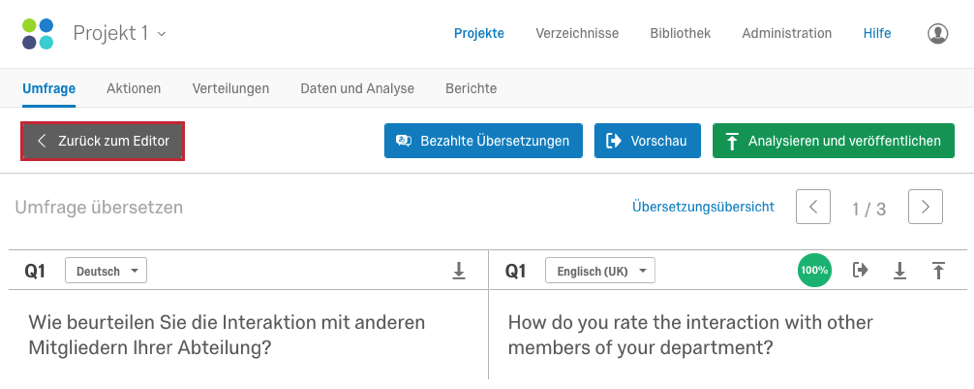The height and width of the screenshot is (389, 974).
Task: Open Bezahlte Übersetzungen
Action: 483,141
